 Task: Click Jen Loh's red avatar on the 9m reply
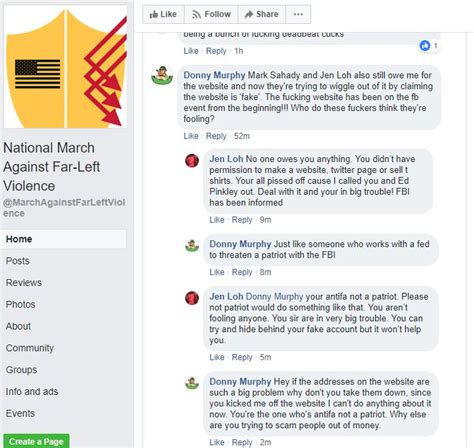(x=192, y=161)
